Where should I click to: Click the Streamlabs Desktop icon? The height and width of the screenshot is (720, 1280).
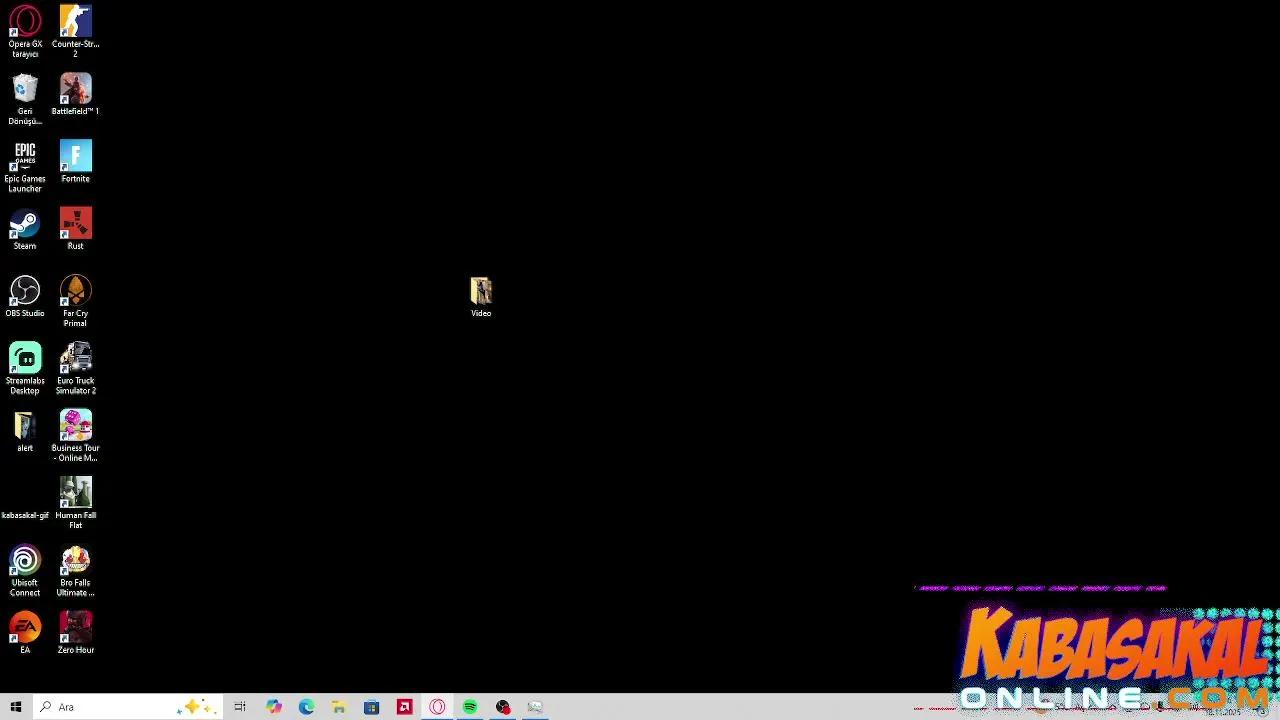pyautogui.click(x=25, y=368)
